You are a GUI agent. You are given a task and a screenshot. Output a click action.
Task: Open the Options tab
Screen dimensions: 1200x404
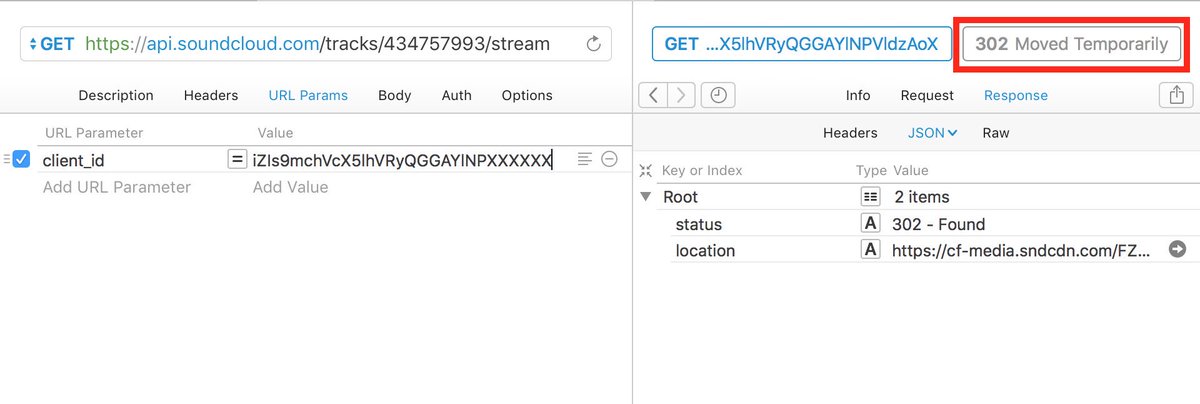coord(527,96)
